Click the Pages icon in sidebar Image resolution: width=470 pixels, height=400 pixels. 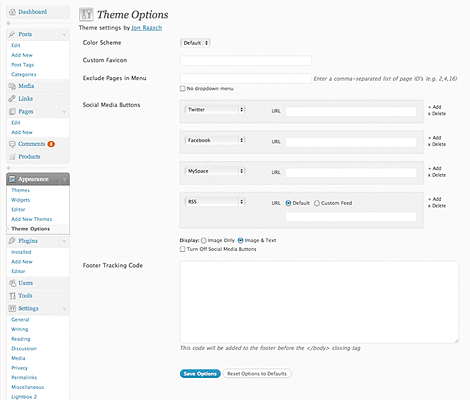pos(12,112)
